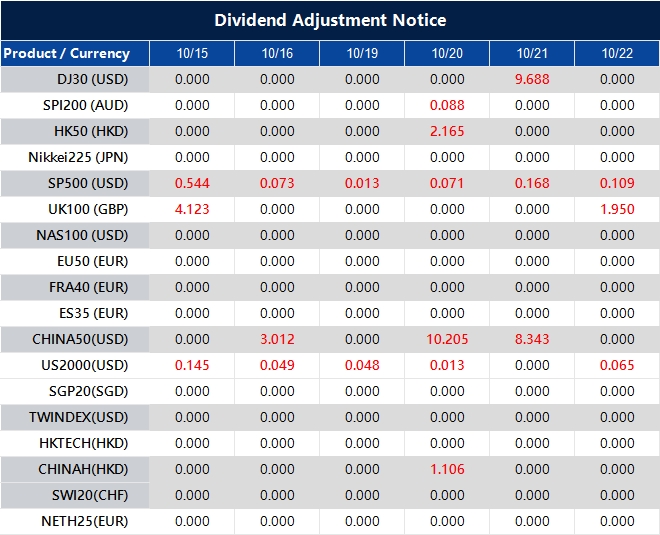The height and width of the screenshot is (535, 660).
Task: Select the UK100 value 1.950
Action: [x=617, y=209]
